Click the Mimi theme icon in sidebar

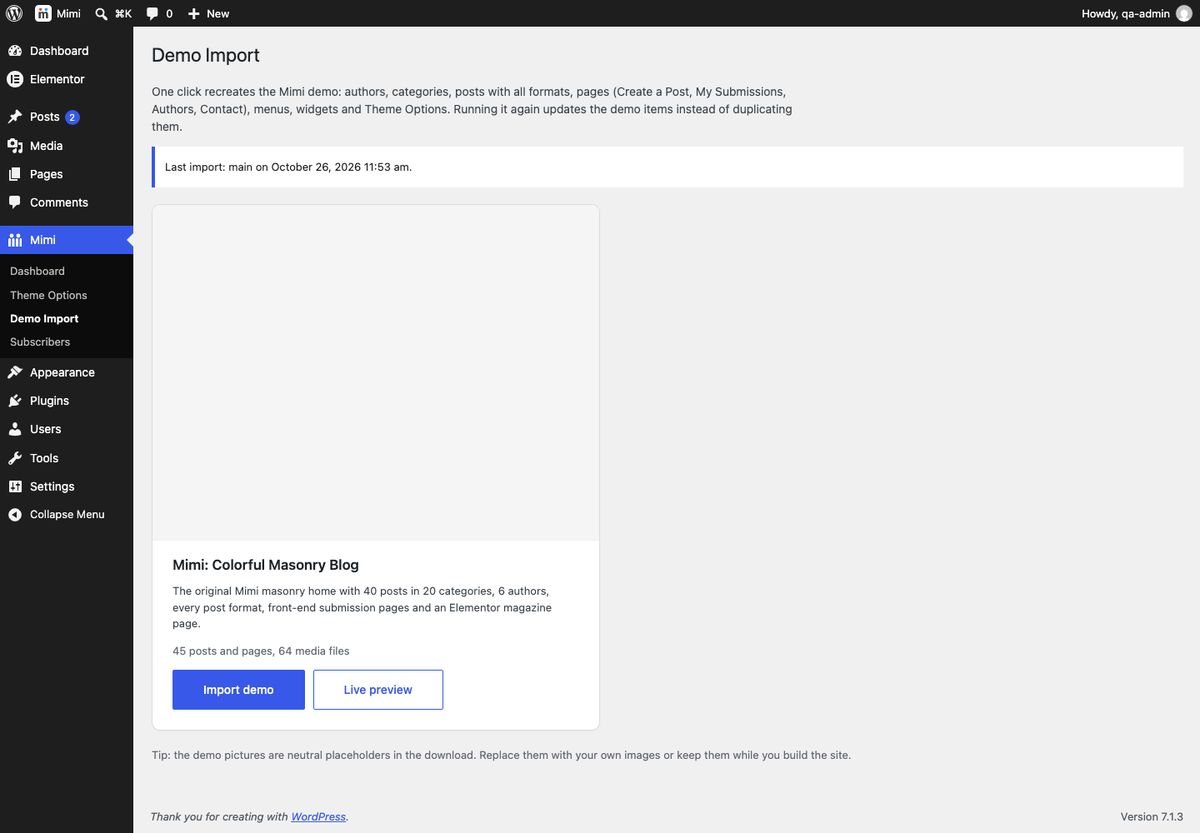pyautogui.click(x=15, y=240)
